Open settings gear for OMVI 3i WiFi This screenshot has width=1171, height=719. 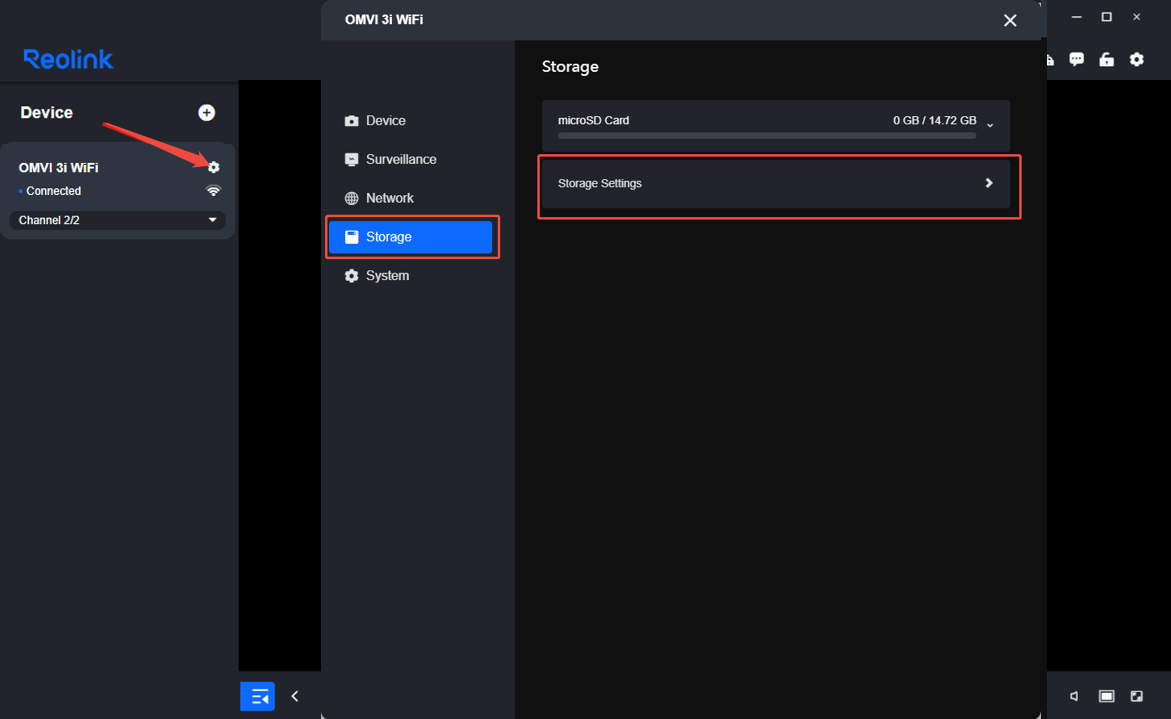click(x=214, y=167)
